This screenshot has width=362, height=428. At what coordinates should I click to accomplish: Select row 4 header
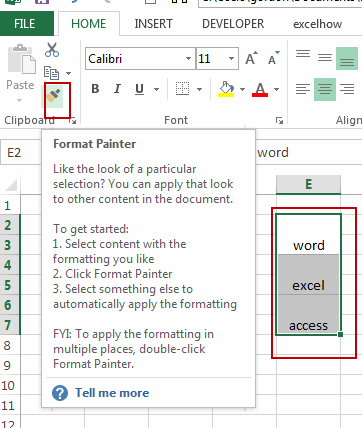pyautogui.click(x=10, y=265)
